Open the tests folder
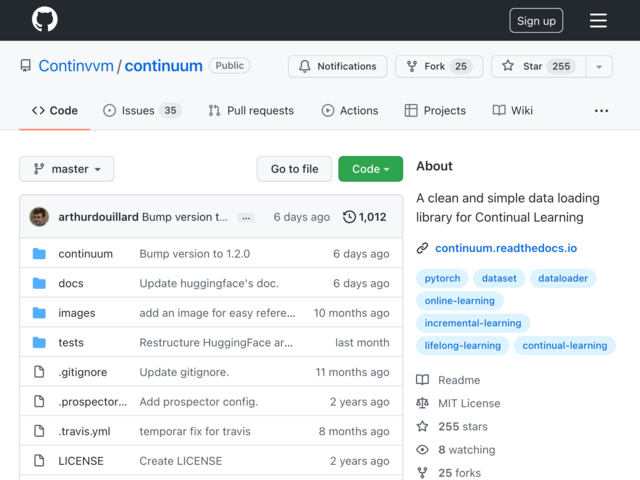Viewport: 640px width, 480px height. coord(71,342)
